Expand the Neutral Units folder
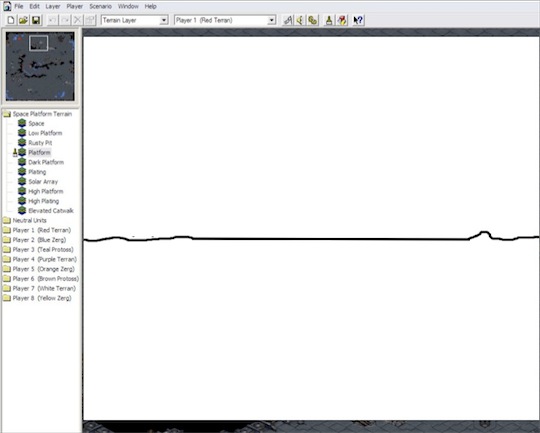The height and width of the screenshot is (433, 540). coord(7,220)
